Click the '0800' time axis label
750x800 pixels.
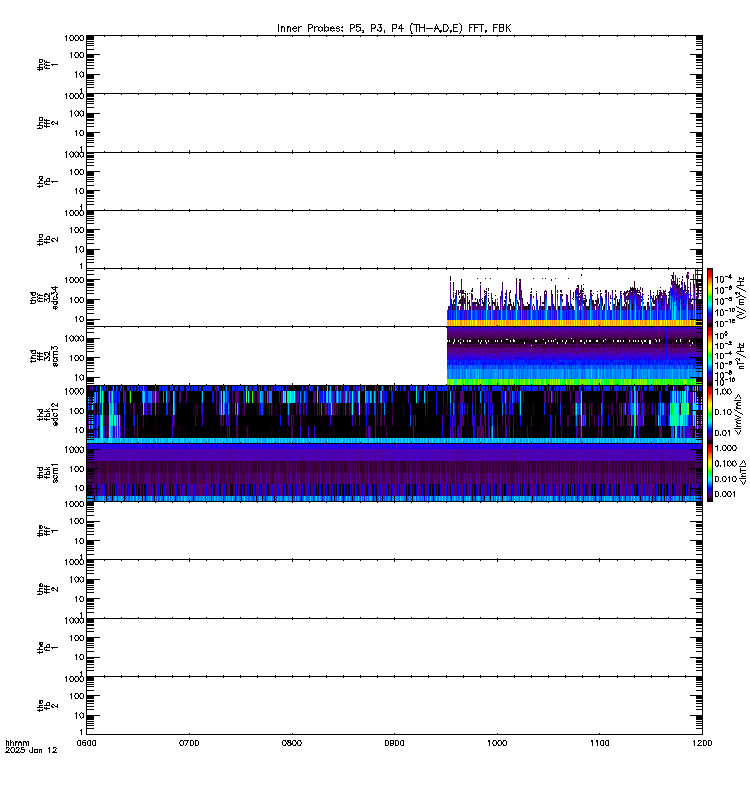coord(292,743)
